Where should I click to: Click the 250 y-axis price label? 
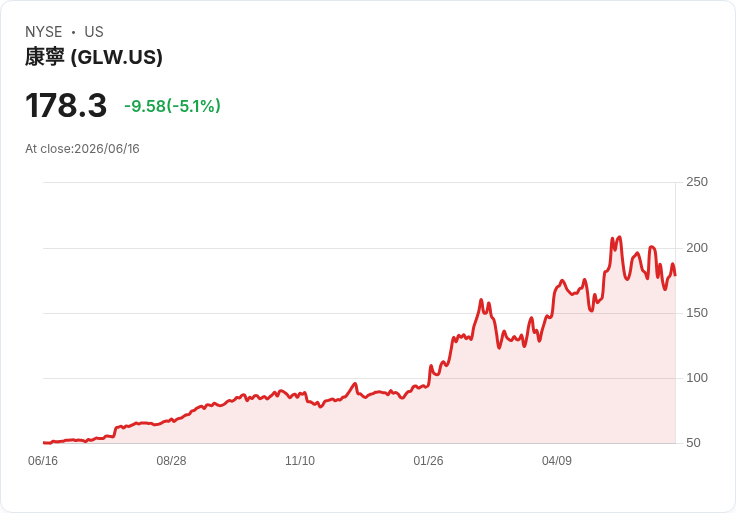pyautogui.click(x=697, y=182)
